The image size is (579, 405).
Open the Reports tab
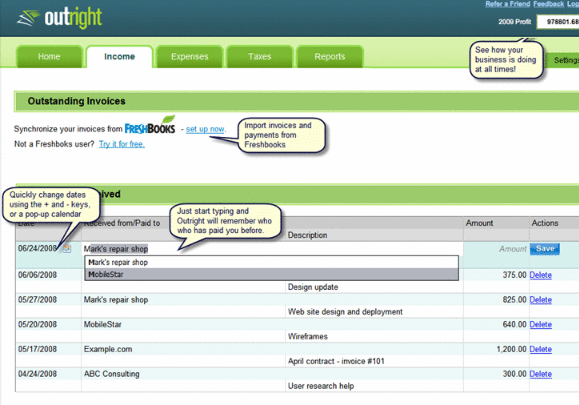pos(330,56)
